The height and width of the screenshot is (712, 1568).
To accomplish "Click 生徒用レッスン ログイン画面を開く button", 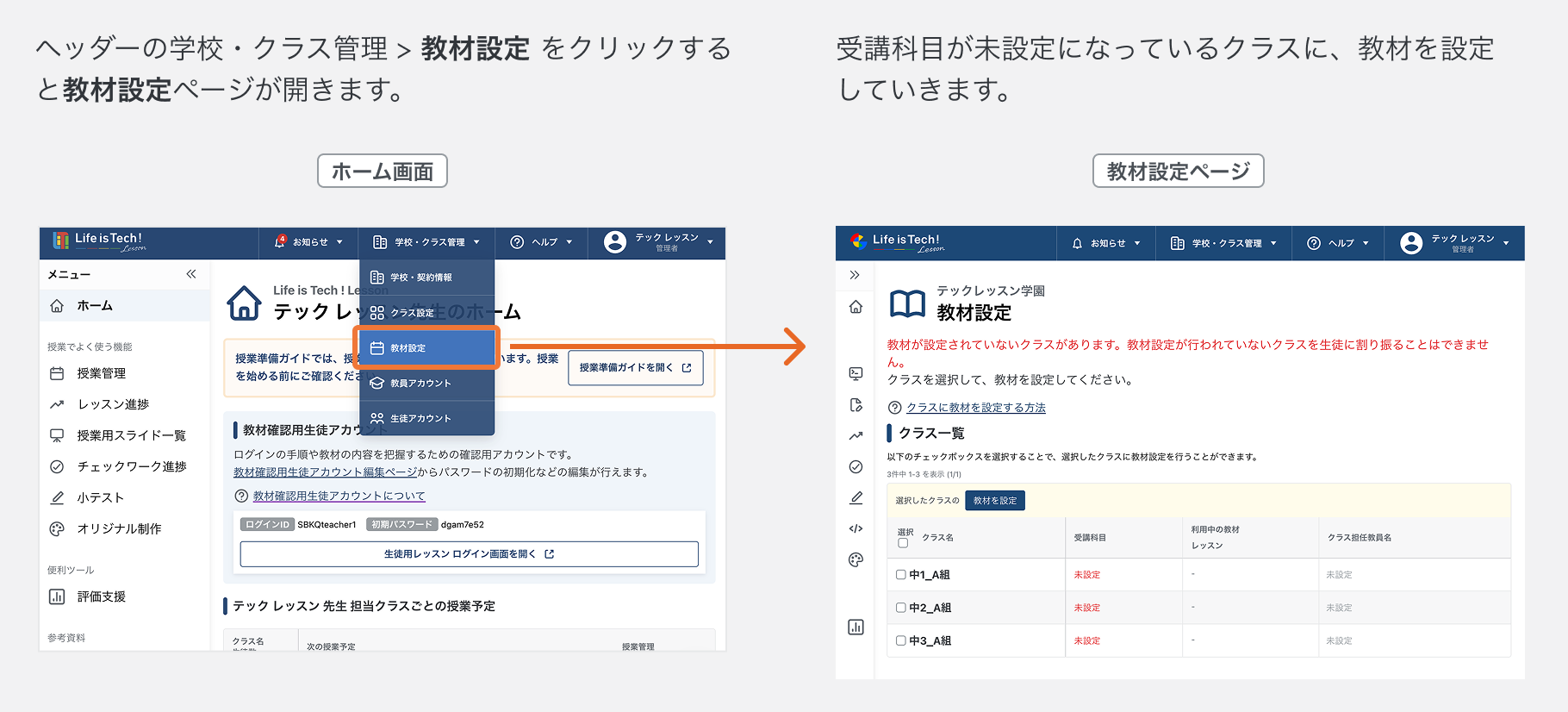I will click(469, 554).
